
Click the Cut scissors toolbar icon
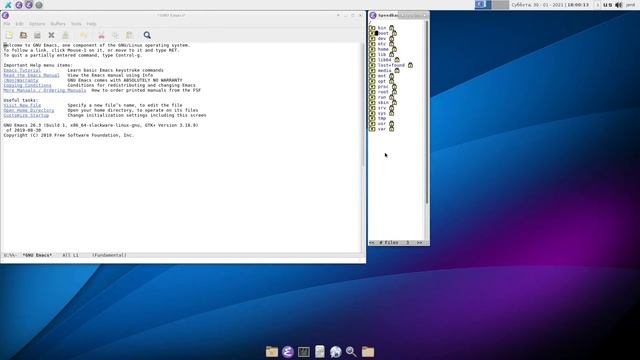click(x=102, y=35)
